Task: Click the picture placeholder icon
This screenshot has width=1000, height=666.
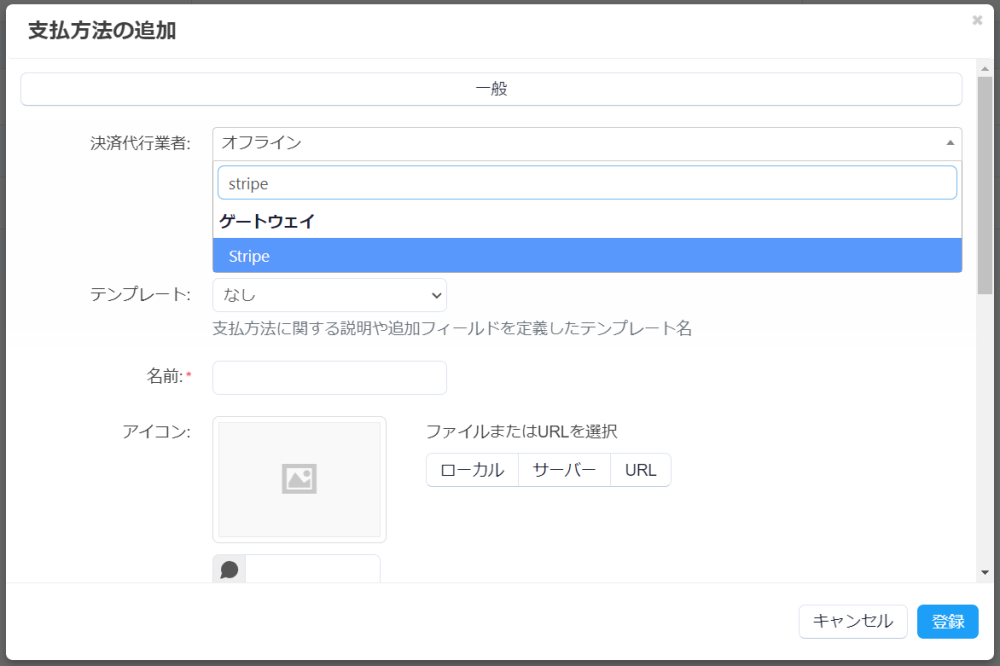Action: (x=299, y=480)
